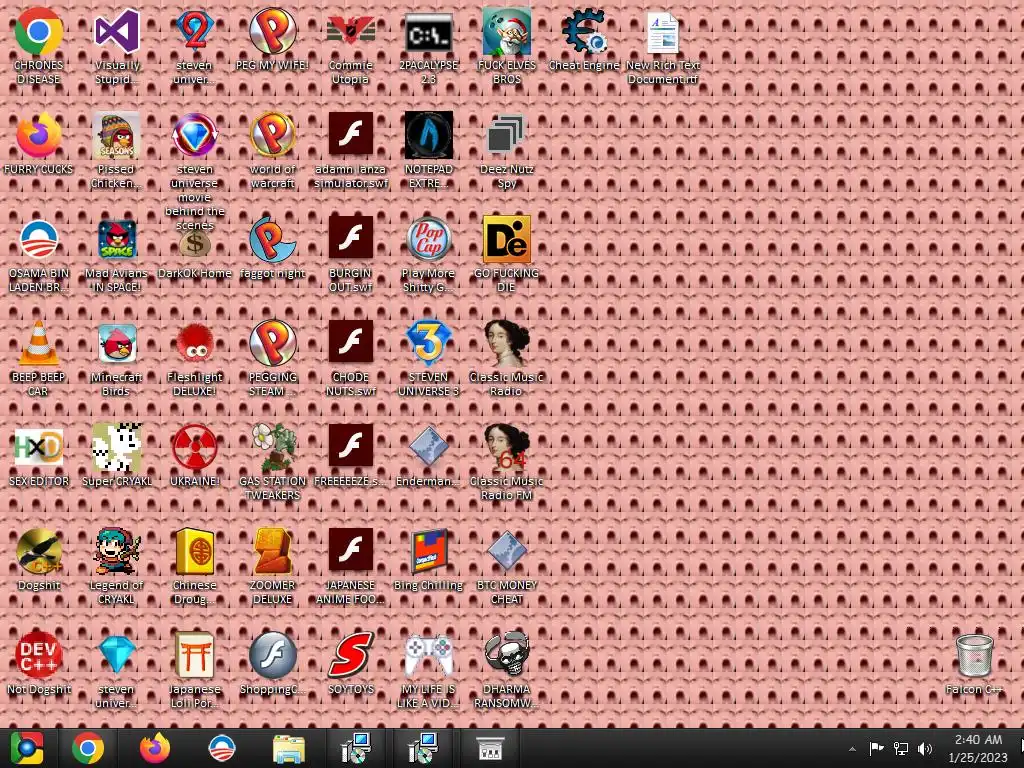Select the HxD hex editor desktop icon
The width and height of the screenshot is (1024, 768).
pyautogui.click(x=39, y=455)
